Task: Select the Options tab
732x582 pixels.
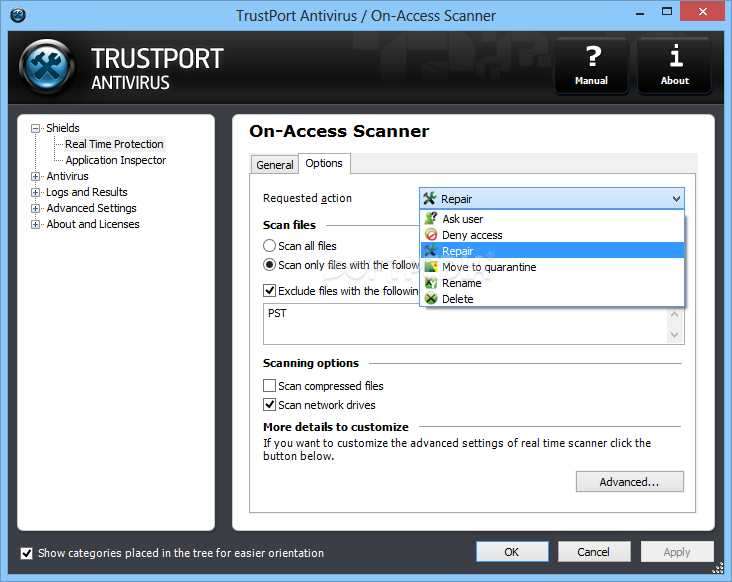Action: click(x=324, y=163)
